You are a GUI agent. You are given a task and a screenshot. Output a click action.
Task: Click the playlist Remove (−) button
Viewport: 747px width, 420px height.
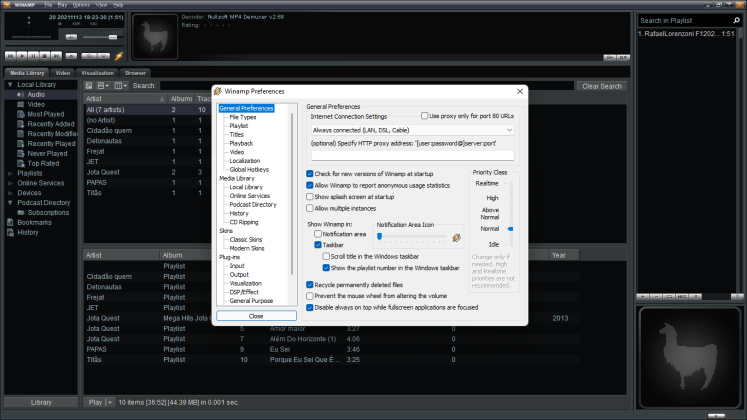(x=656, y=297)
